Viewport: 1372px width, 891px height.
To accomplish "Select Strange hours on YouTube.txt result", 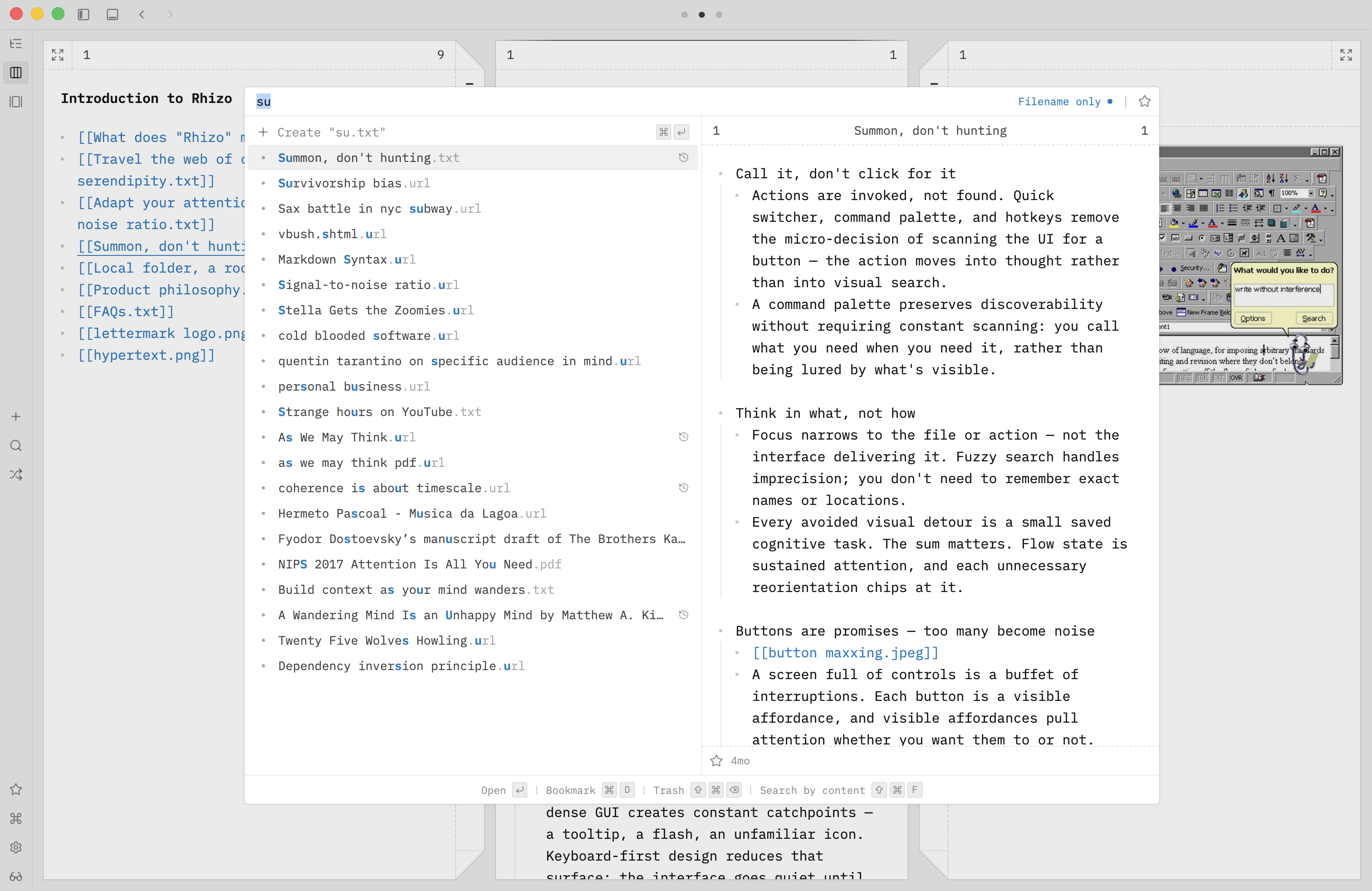I will pos(473,411).
